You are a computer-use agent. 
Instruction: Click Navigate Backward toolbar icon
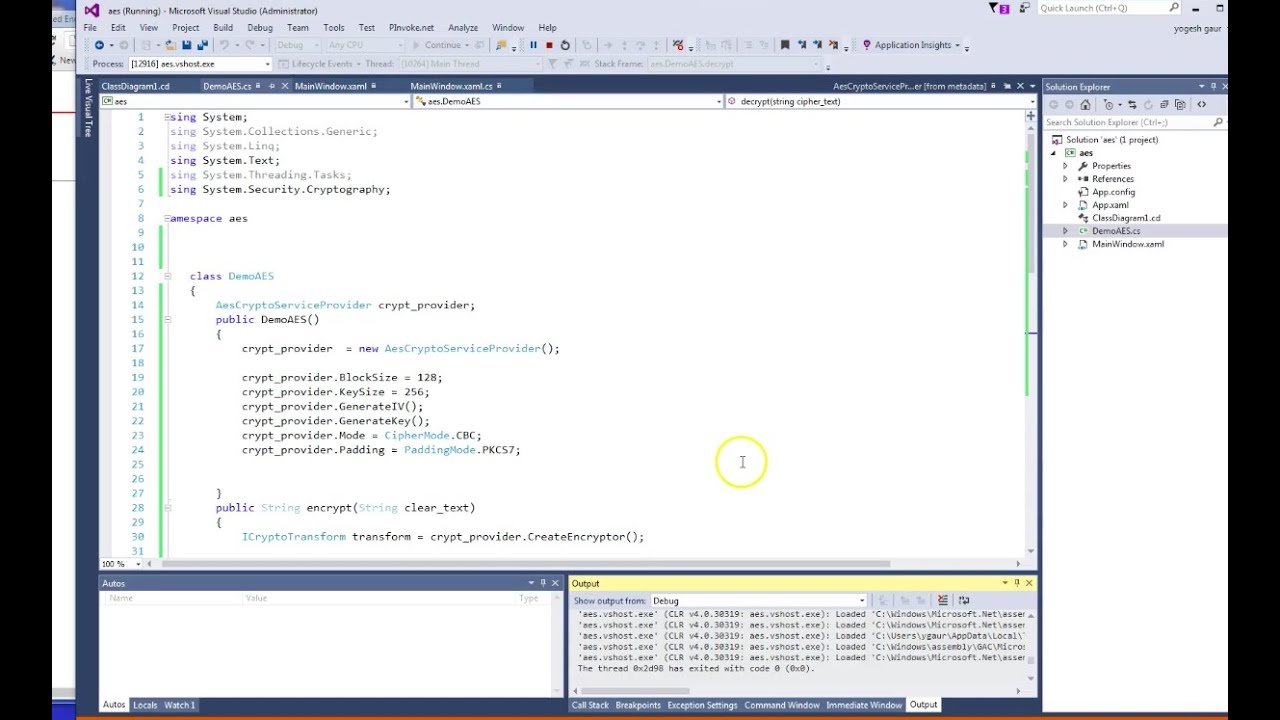click(x=99, y=45)
